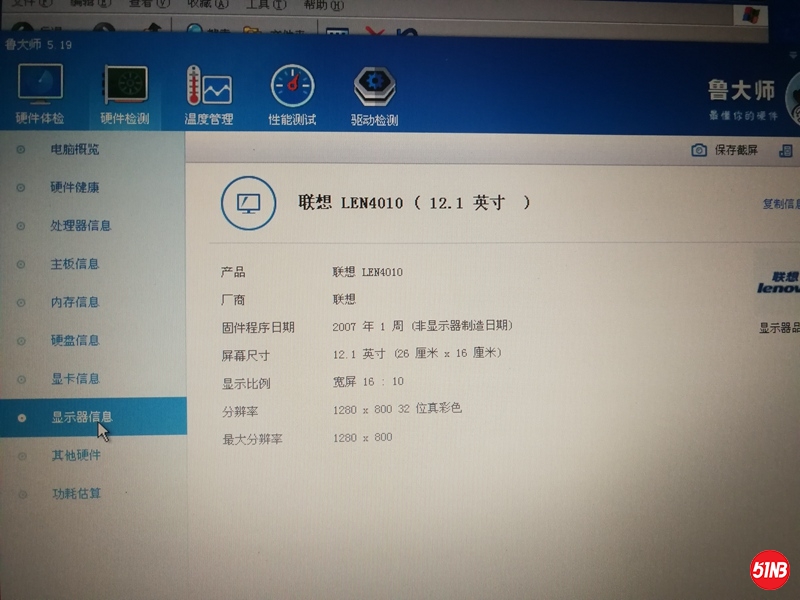Click the 复制信息 copy info link
Image resolution: width=800 pixels, height=600 pixels.
pyautogui.click(x=780, y=204)
